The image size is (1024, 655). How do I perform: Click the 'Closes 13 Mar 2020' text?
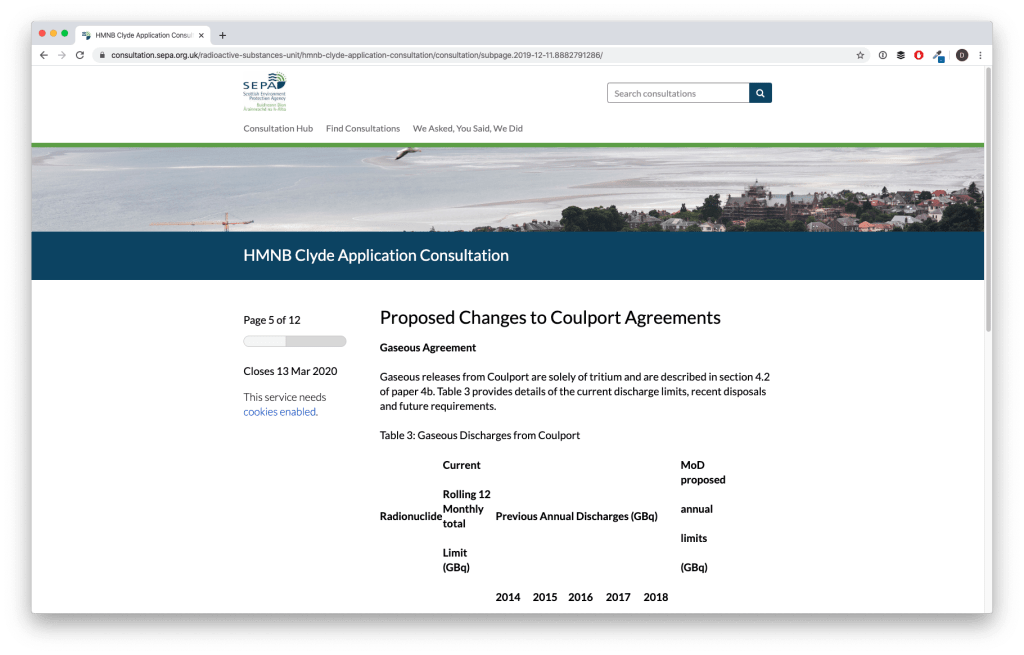(291, 372)
